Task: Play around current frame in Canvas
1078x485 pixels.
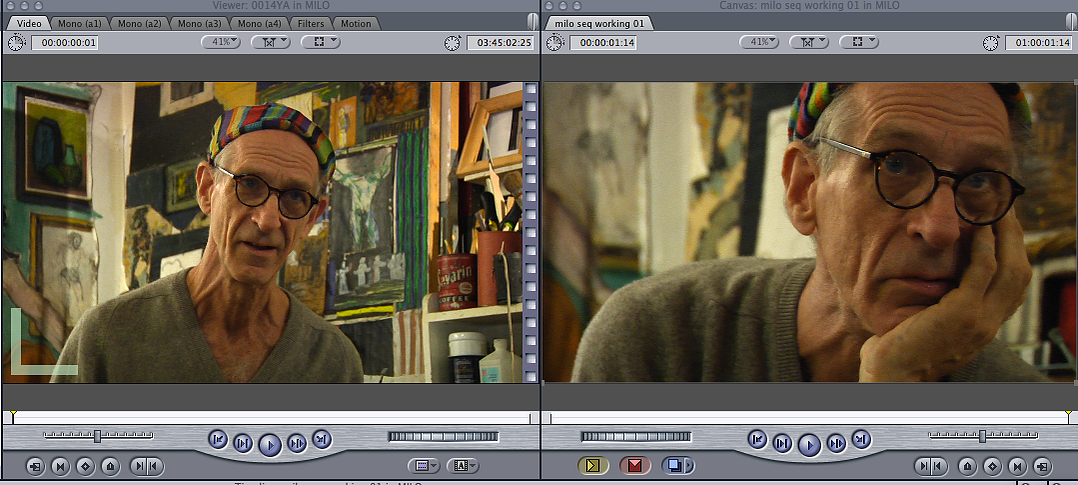Action: coord(836,443)
